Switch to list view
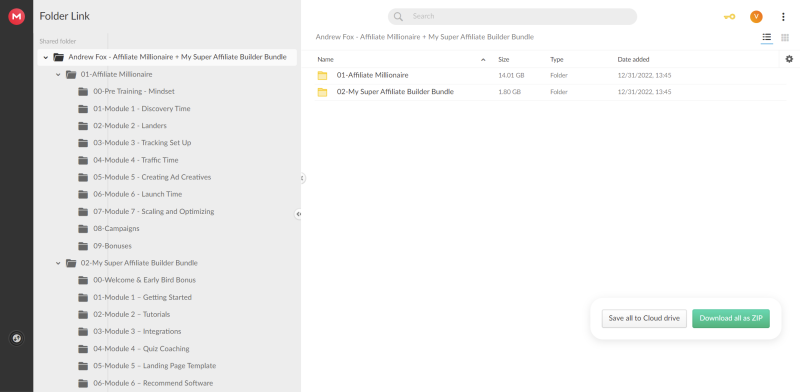 tap(766, 37)
